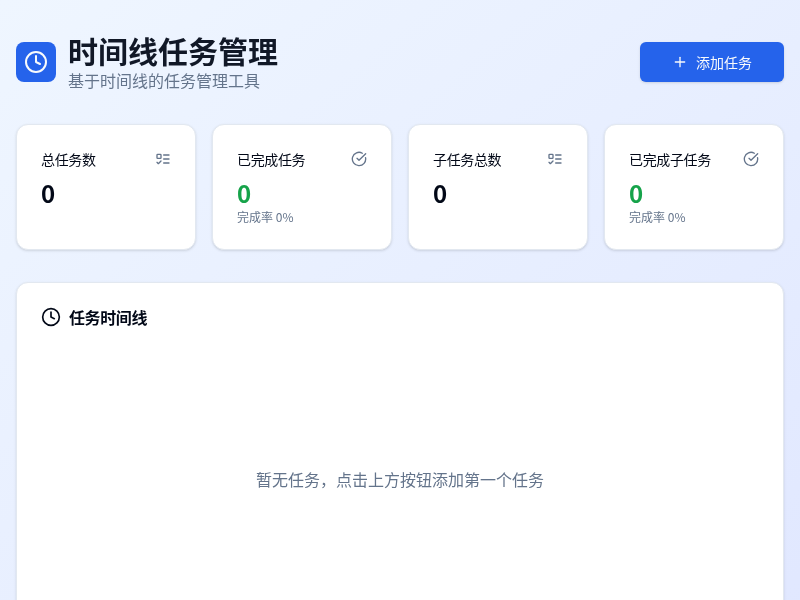The height and width of the screenshot is (600, 800).
Task: Click the 已完成子任务 label
Action: point(670,160)
